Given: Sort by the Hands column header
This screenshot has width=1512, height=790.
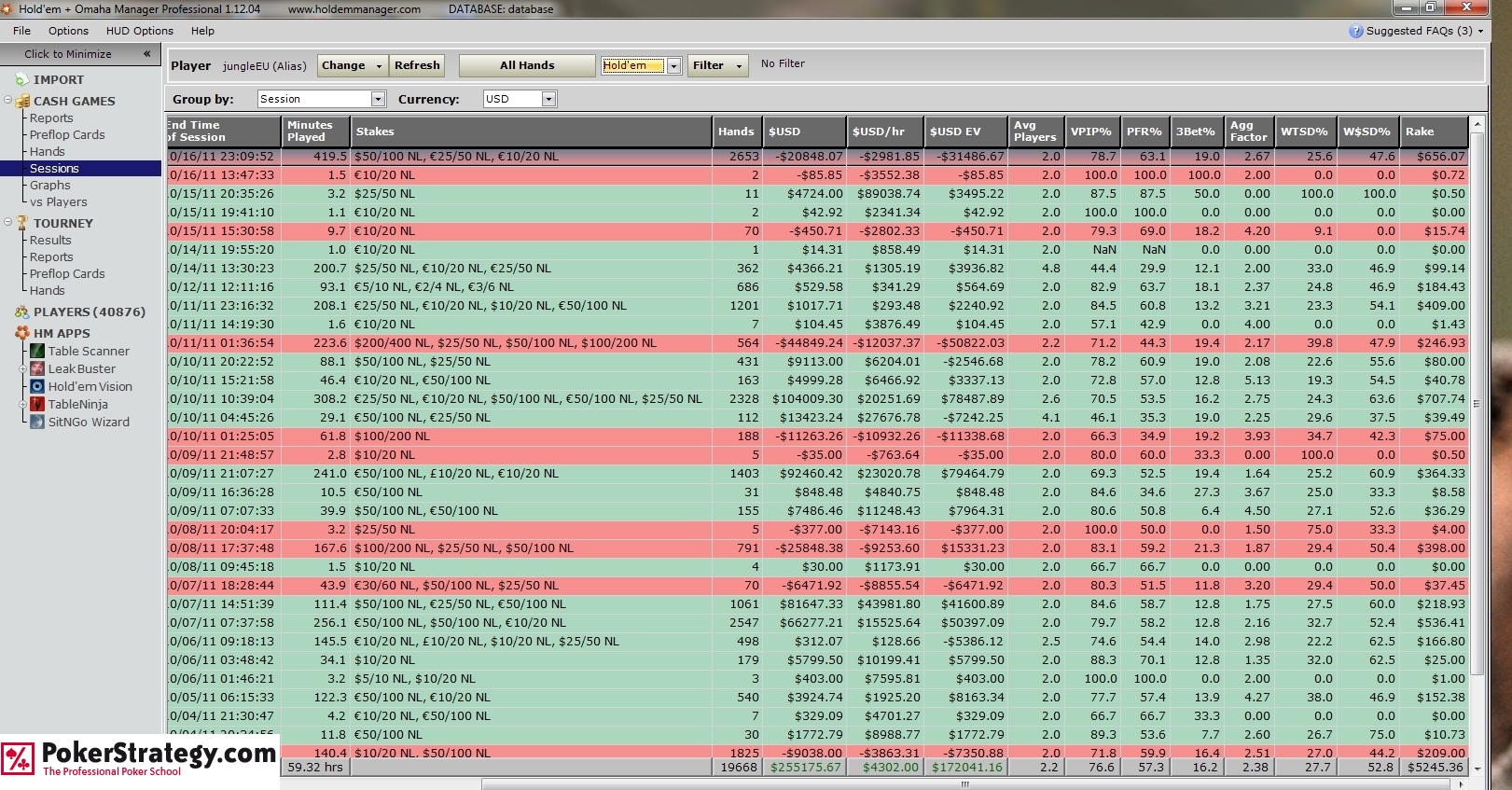Looking at the screenshot, I should [x=737, y=132].
